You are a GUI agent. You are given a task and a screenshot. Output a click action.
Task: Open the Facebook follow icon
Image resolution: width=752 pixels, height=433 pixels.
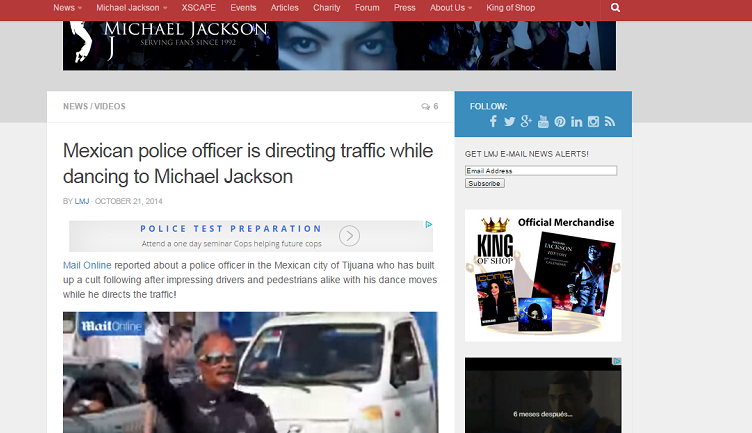[x=493, y=122]
